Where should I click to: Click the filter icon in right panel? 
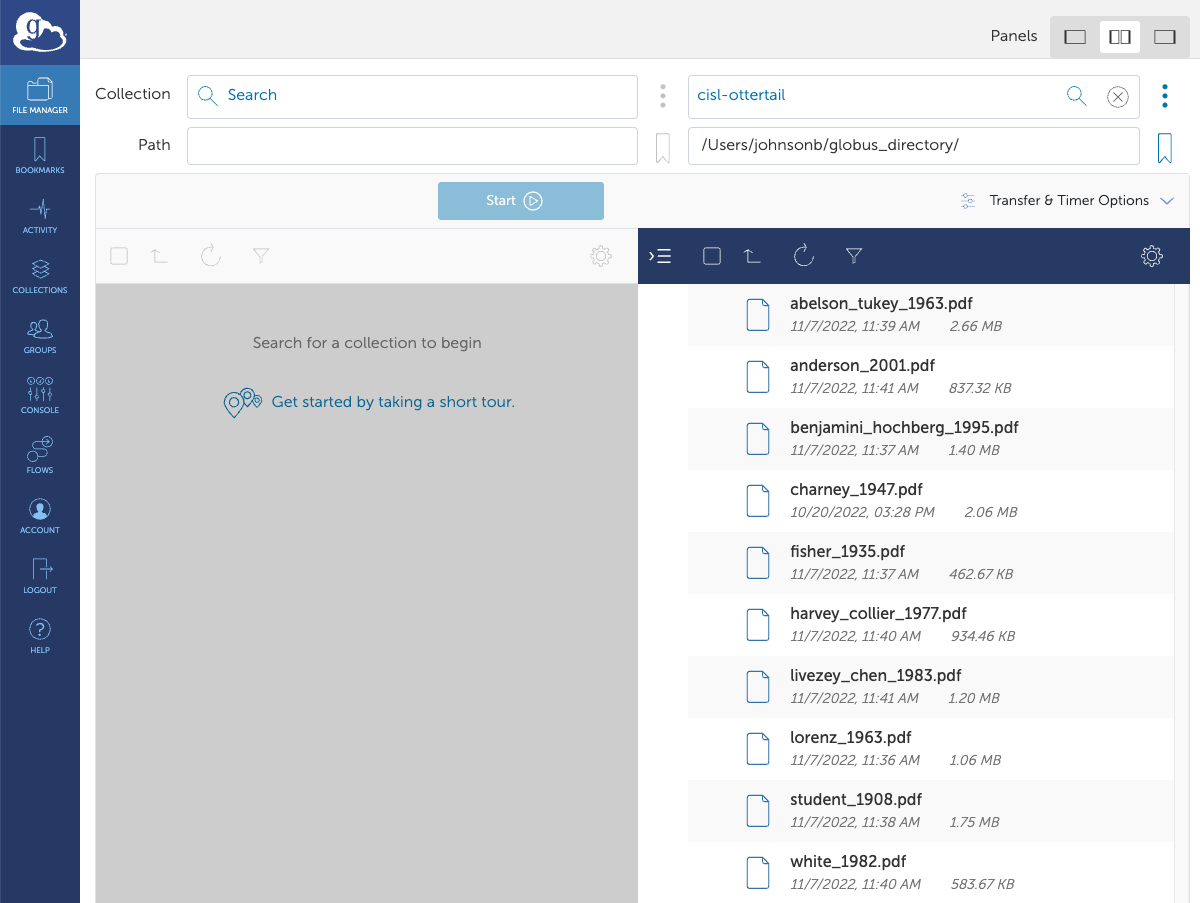click(854, 256)
